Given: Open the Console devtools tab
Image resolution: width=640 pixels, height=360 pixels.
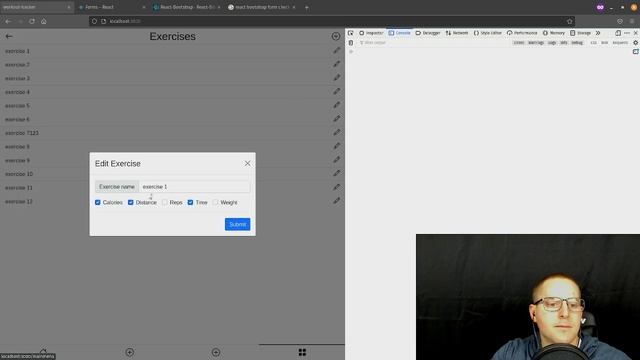Looking at the screenshot, I should (400, 33).
